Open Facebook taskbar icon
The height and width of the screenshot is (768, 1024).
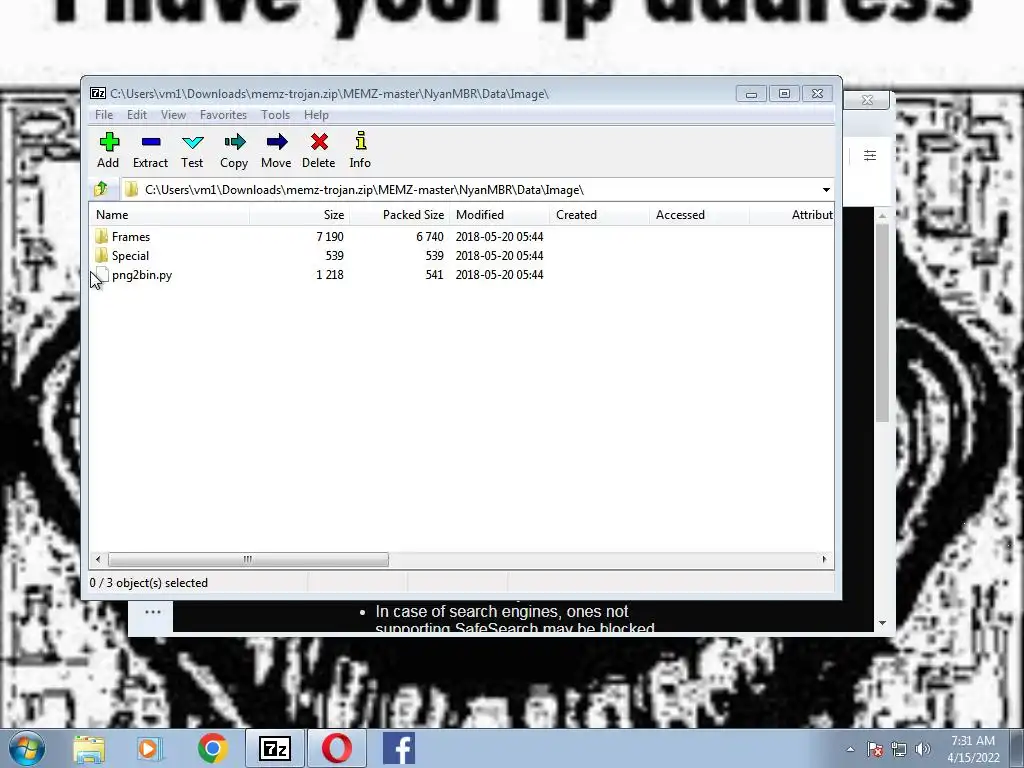[399, 748]
